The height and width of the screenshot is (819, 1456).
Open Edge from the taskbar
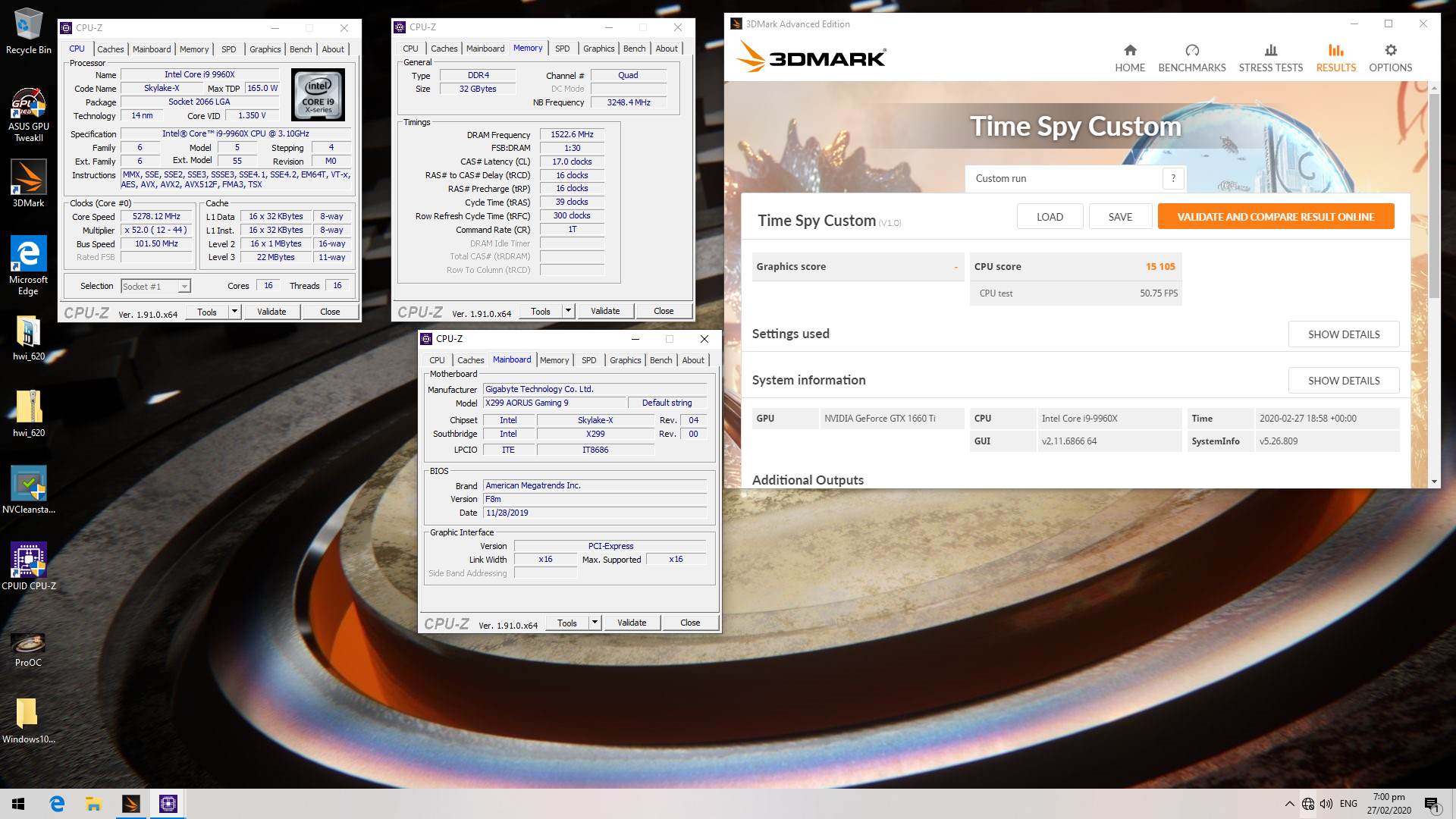57,804
